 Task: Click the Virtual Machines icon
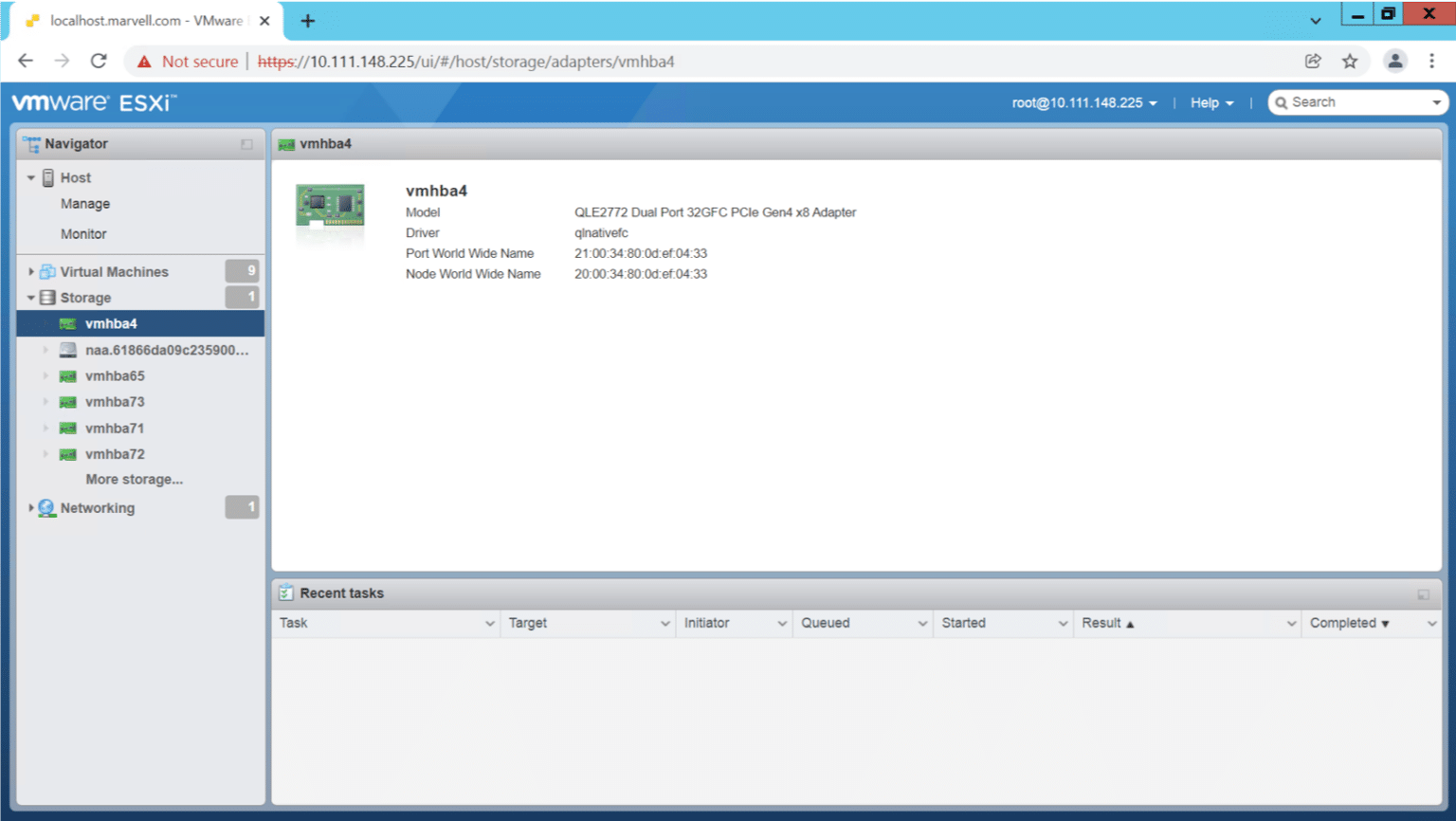[x=47, y=271]
